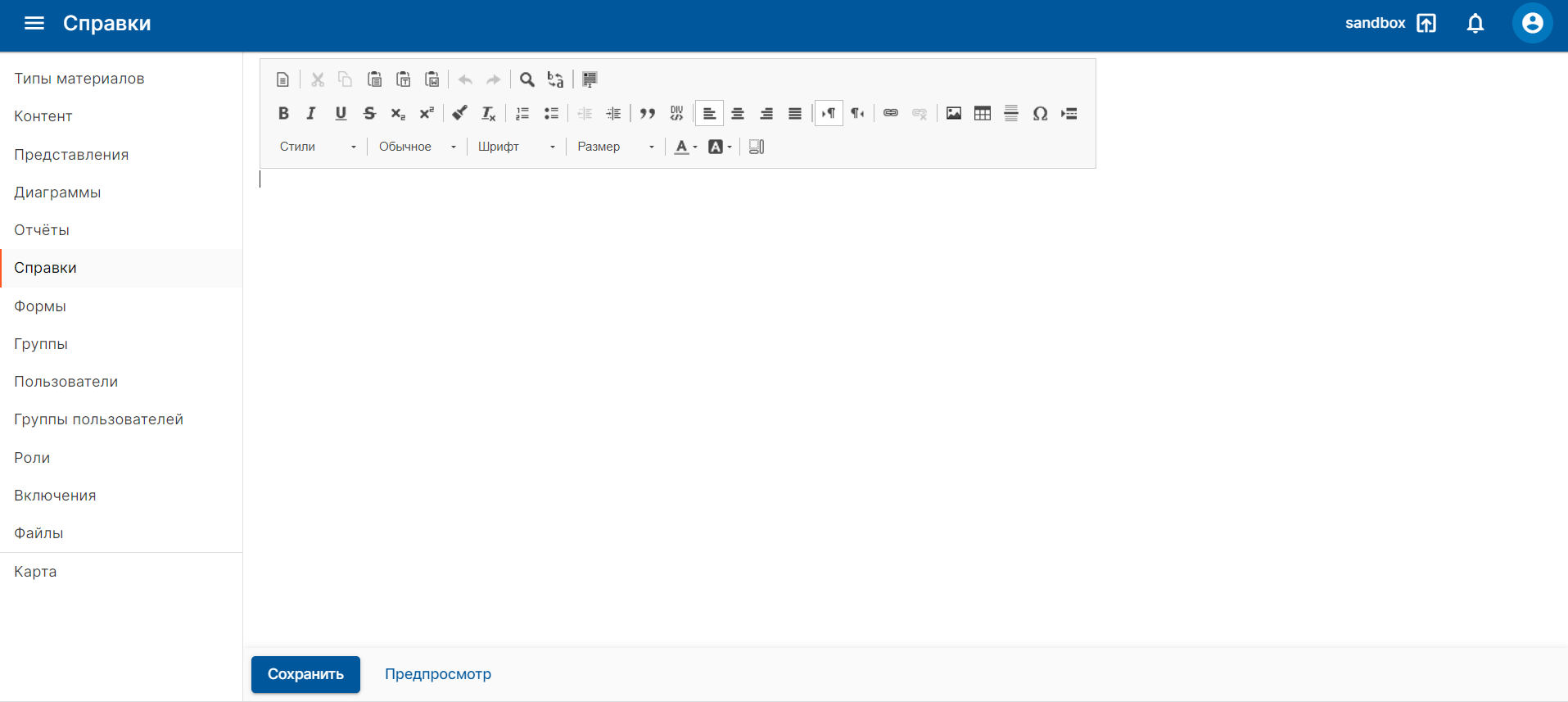
Task: Open the Обычное format dropdown
Action: (417, 147)
